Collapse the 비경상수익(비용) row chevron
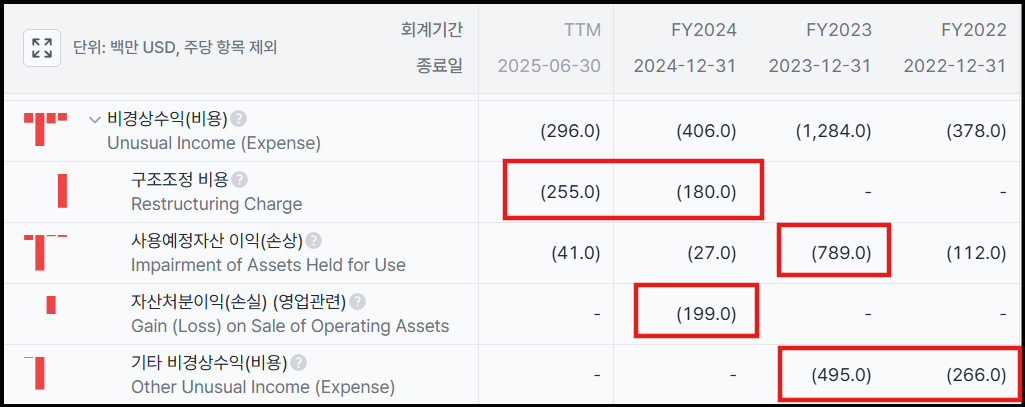The height and width of the screenshot is (407, 1025). [x=95, y=120]
